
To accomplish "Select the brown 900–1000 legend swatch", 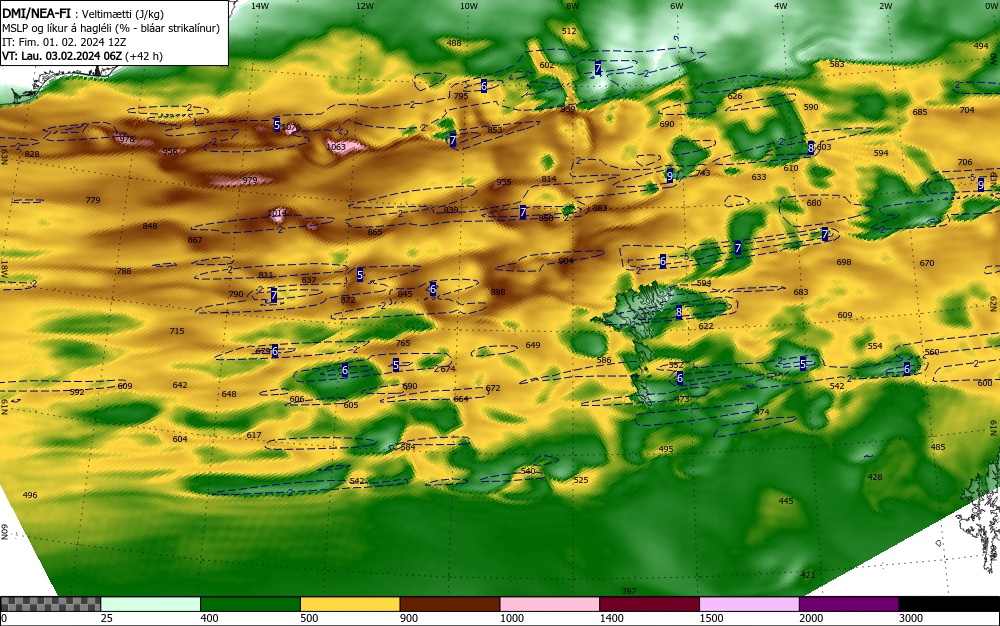I will pos(450,604).
